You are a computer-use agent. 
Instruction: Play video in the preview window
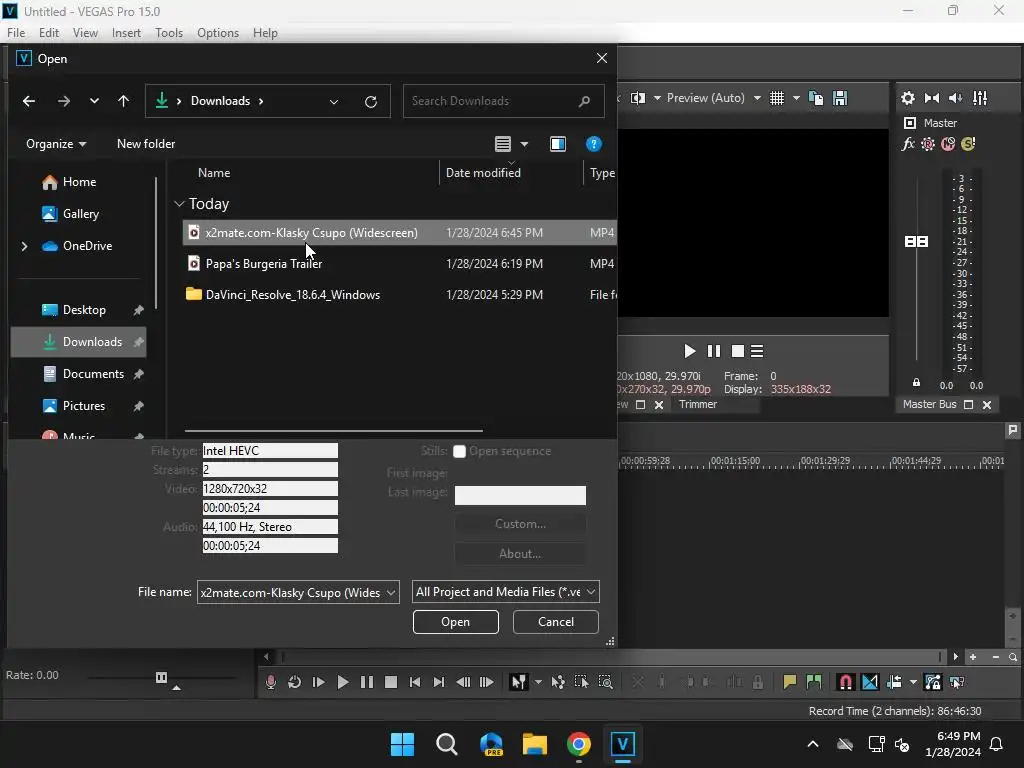(x=689, y=351)
